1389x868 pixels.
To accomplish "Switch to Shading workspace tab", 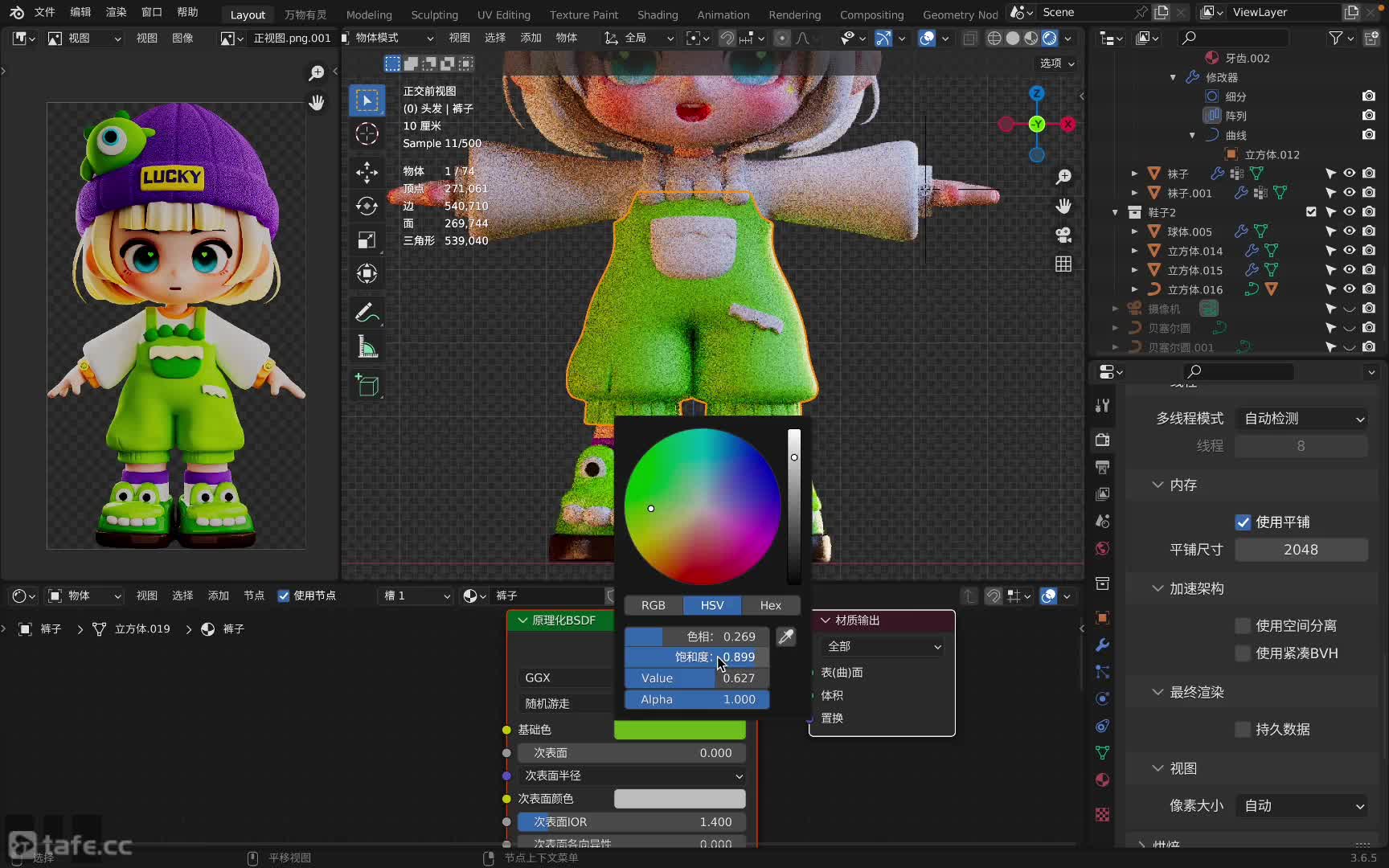I will 658,14.
